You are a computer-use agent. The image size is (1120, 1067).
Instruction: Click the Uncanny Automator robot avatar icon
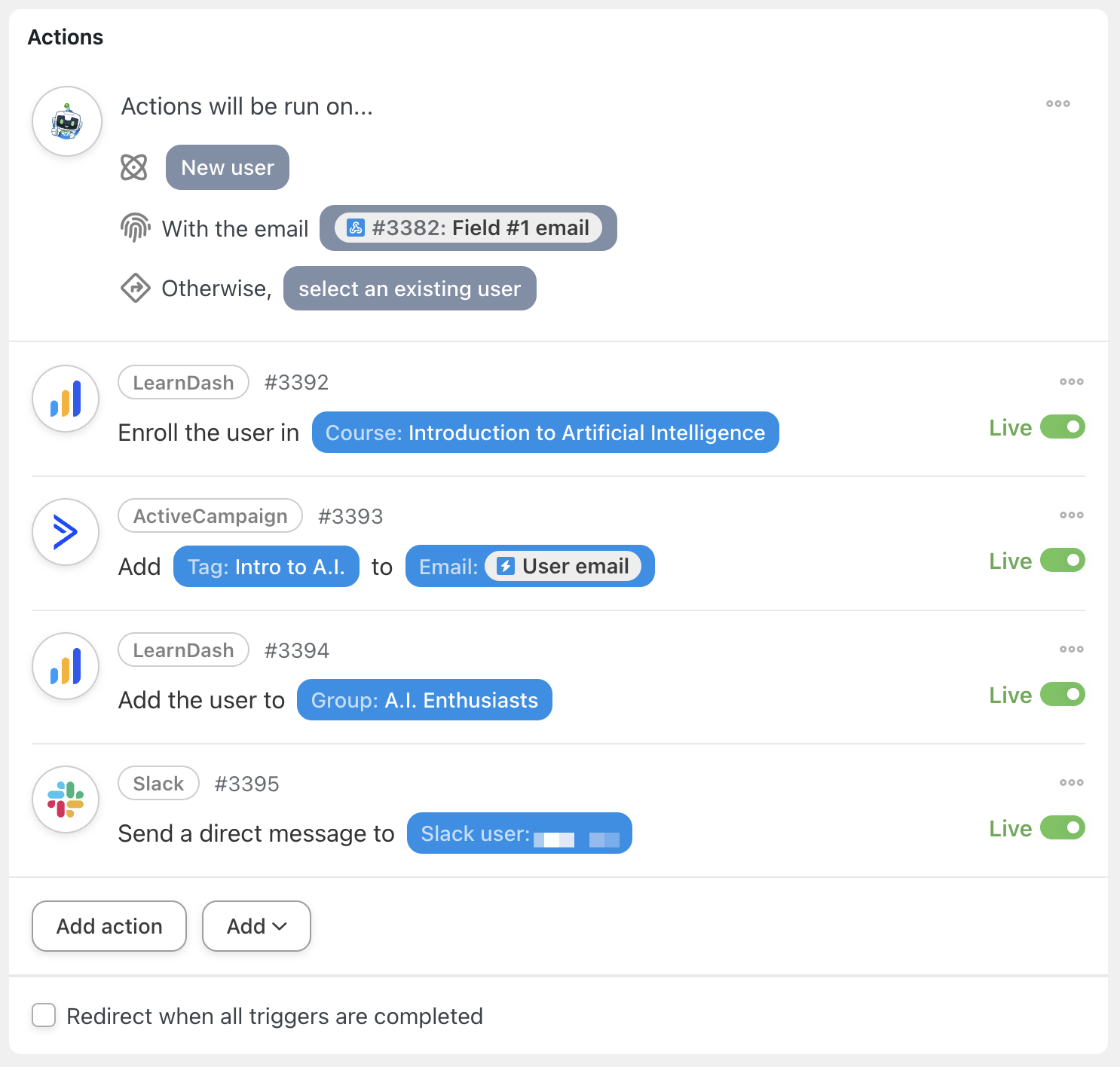[67, 121]
